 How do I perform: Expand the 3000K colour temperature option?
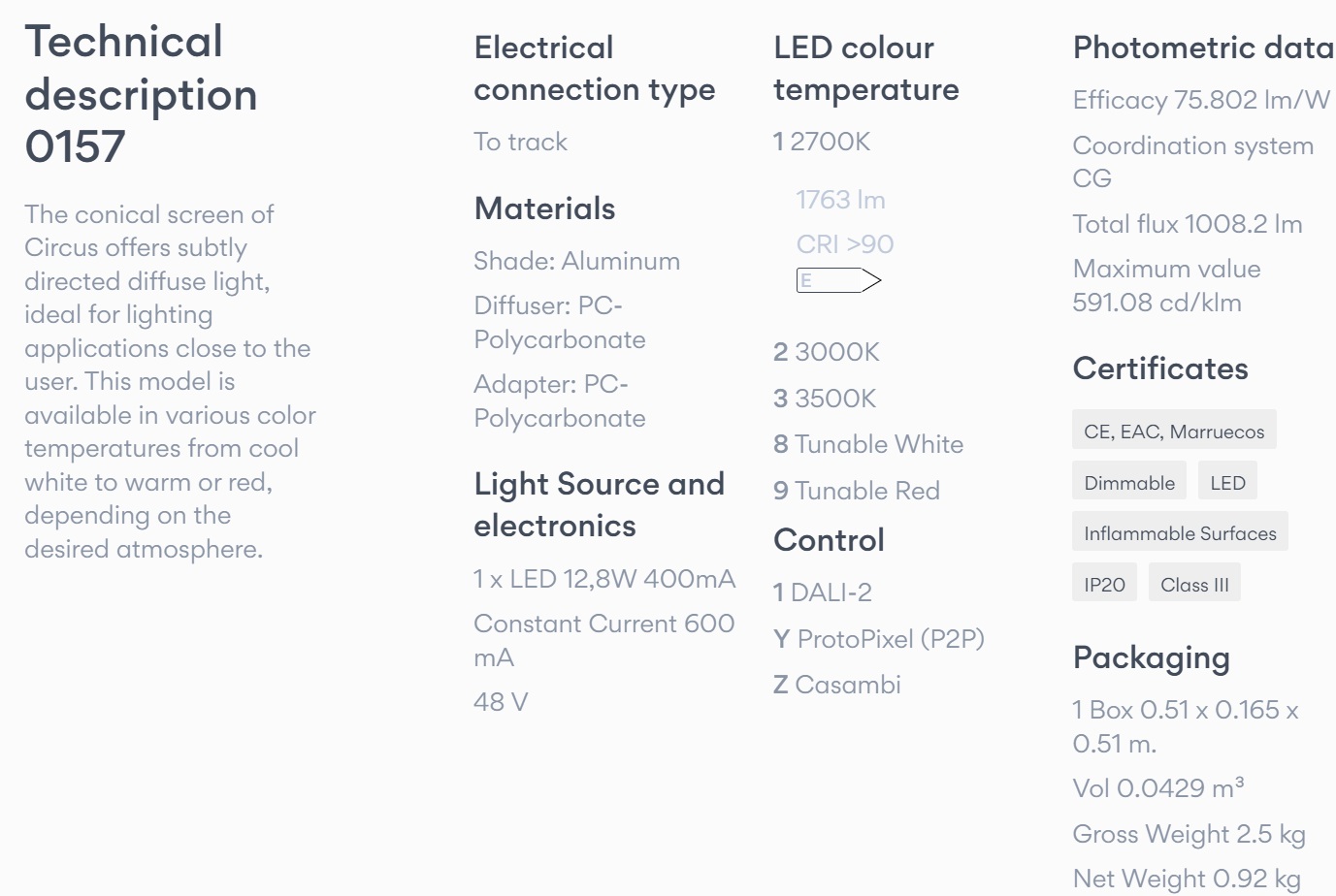(827, 352)
